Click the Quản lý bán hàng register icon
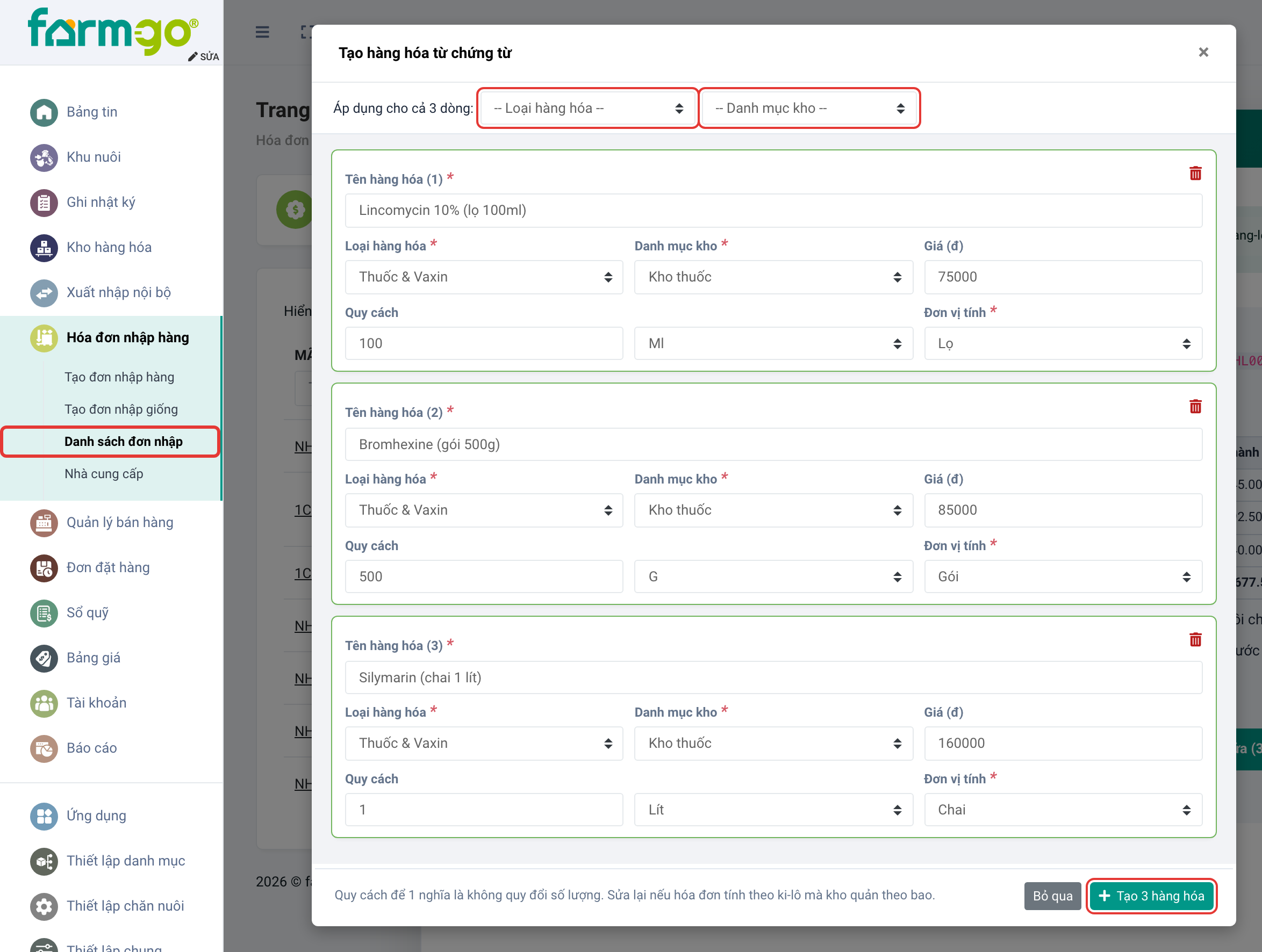The width and height of the screenshot is (1262, 952). click(44, 523)
